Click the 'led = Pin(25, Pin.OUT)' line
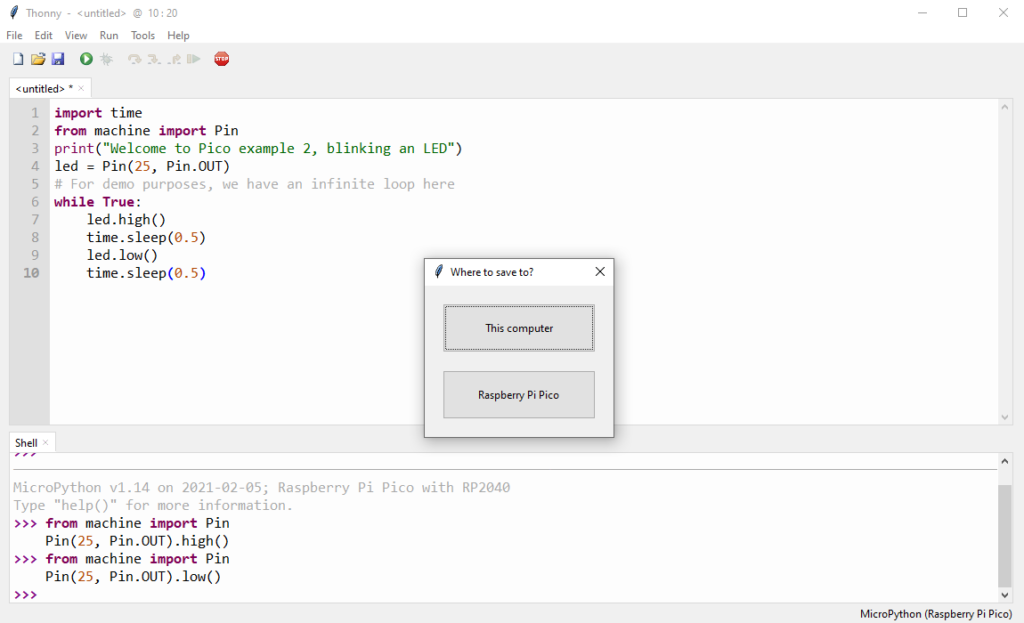This screenshot has width=1024, height=623. [x=142, y=166]
